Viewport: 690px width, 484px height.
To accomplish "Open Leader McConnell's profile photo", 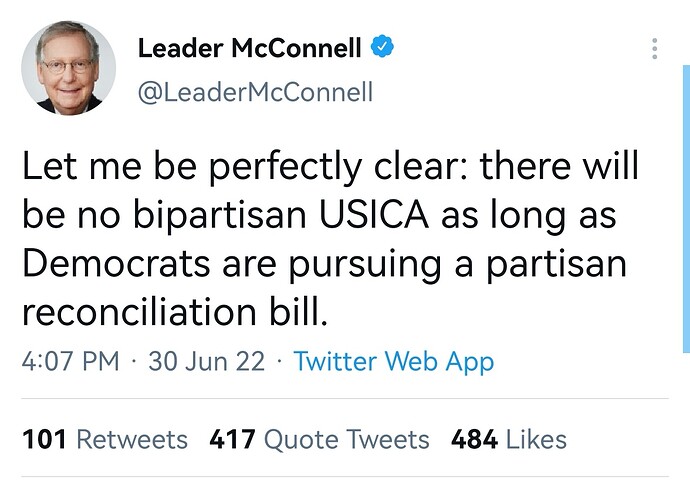I will (x=69, y=68).
